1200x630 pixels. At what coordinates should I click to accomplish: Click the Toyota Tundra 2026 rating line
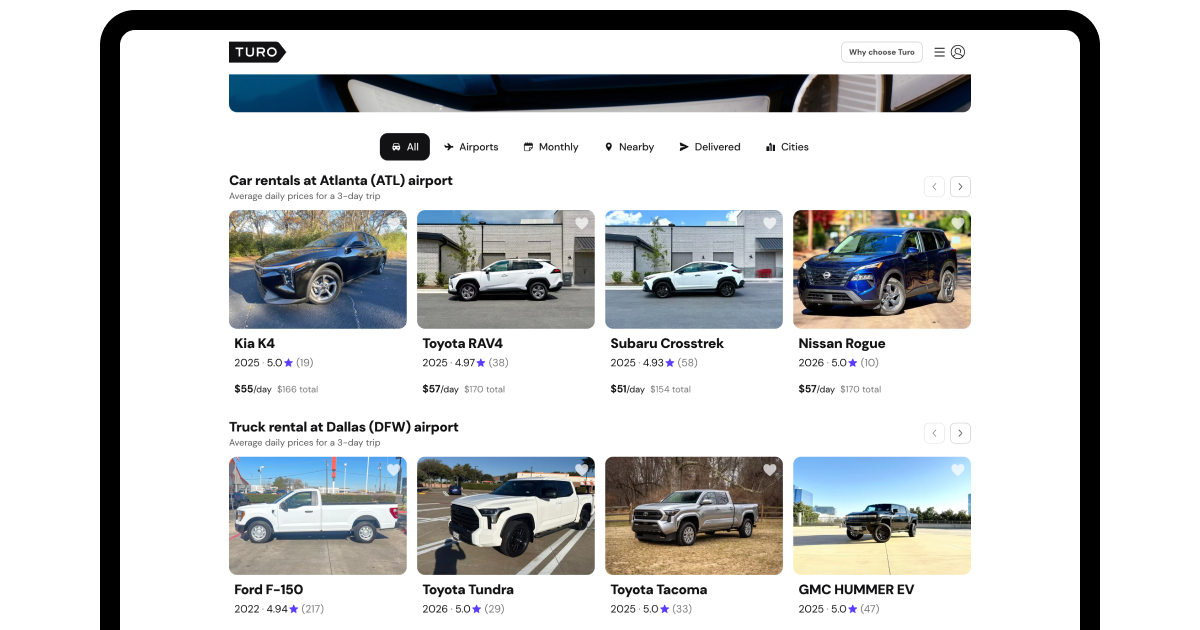[x=463, y=609]
